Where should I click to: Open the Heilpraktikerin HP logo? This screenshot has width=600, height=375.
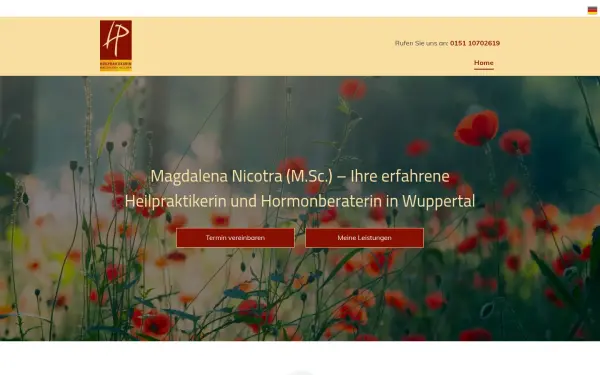click(x=116, y=46)
